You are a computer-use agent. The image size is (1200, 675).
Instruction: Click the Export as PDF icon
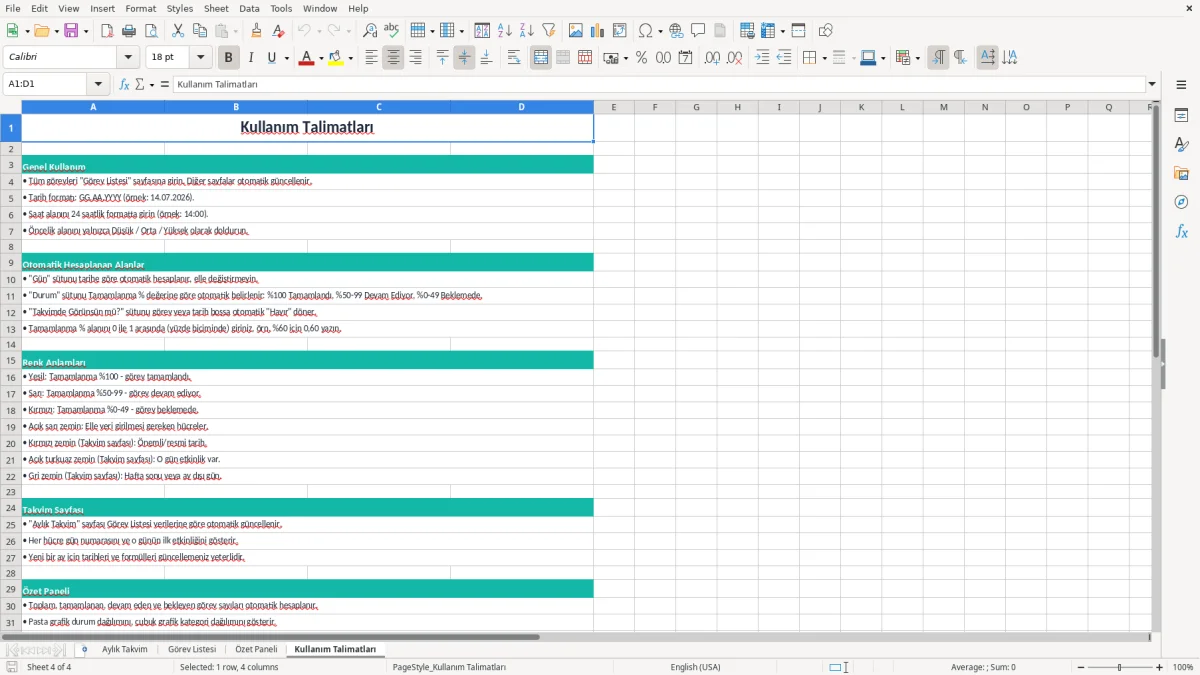107,31
